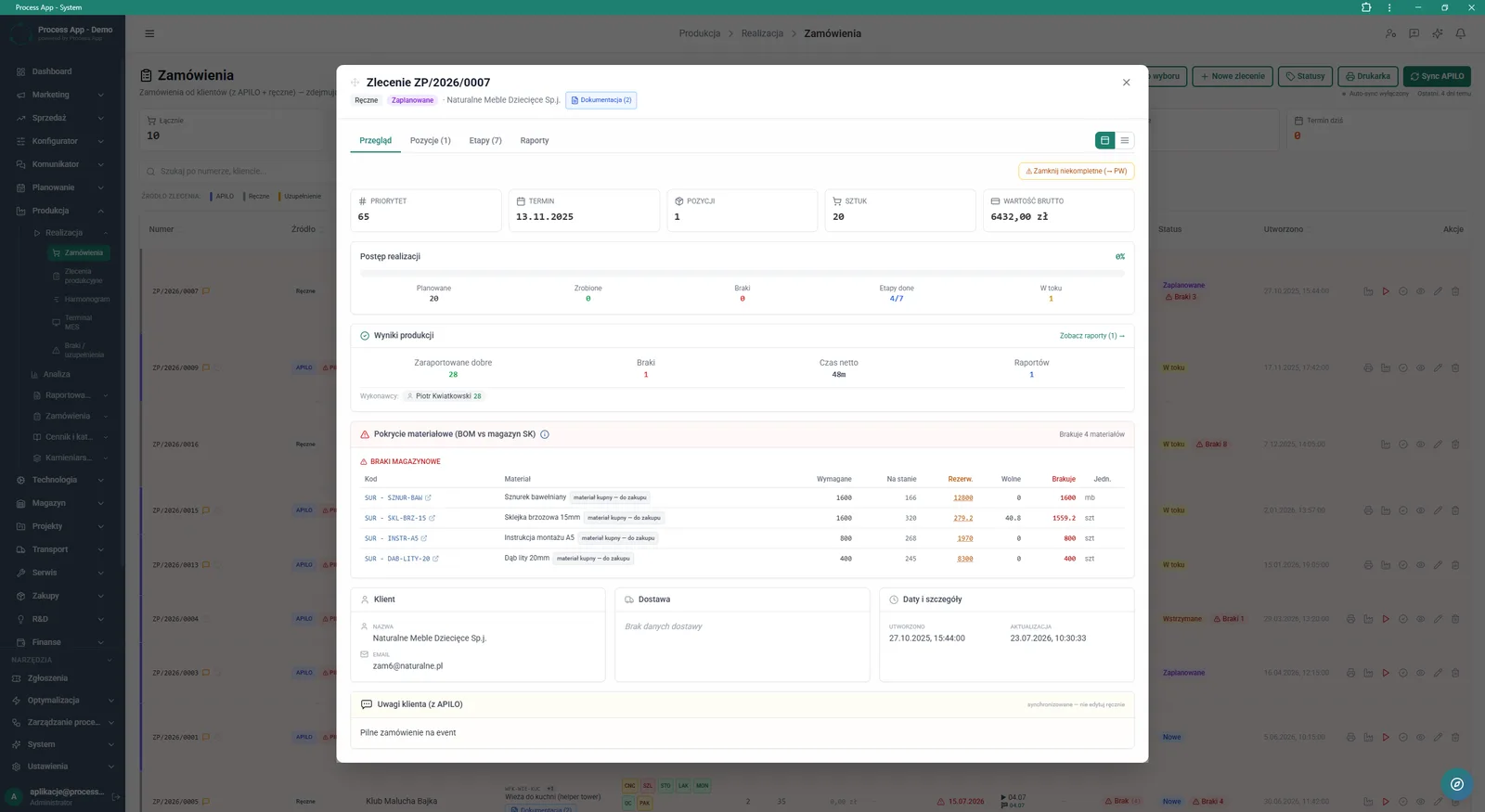Viewport: 1485px width, 812px height.
Task: Click the search field Szukaj po numerze
Action: pos(237,172)
